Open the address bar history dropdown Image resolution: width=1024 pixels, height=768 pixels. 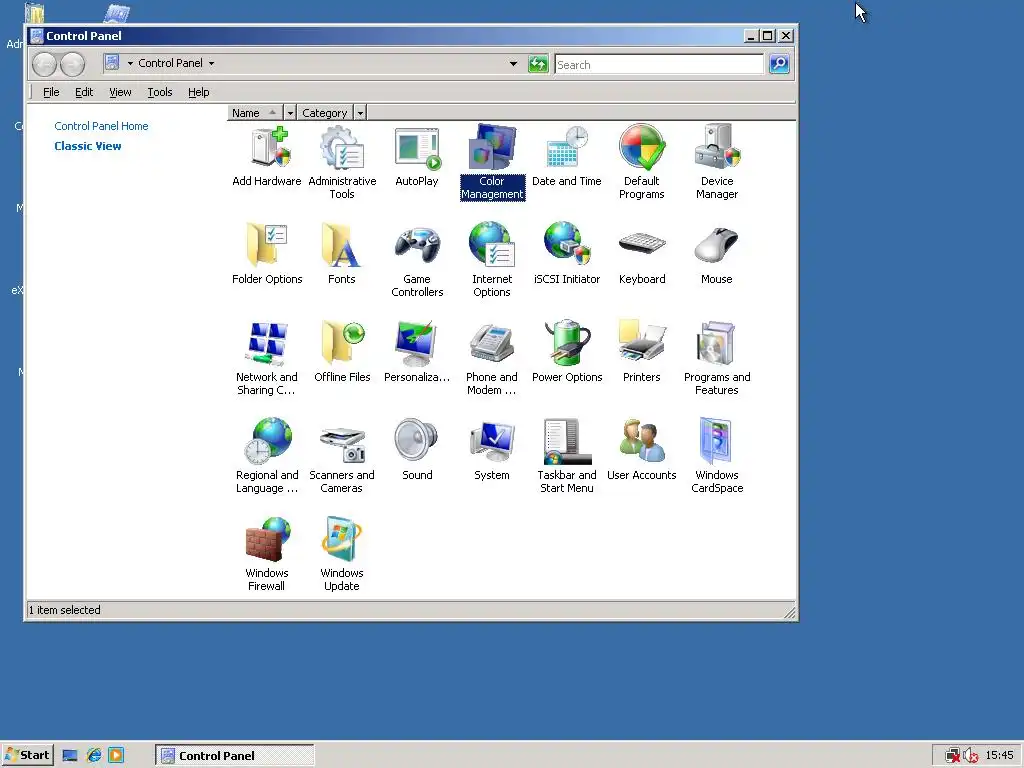(513, 64)
